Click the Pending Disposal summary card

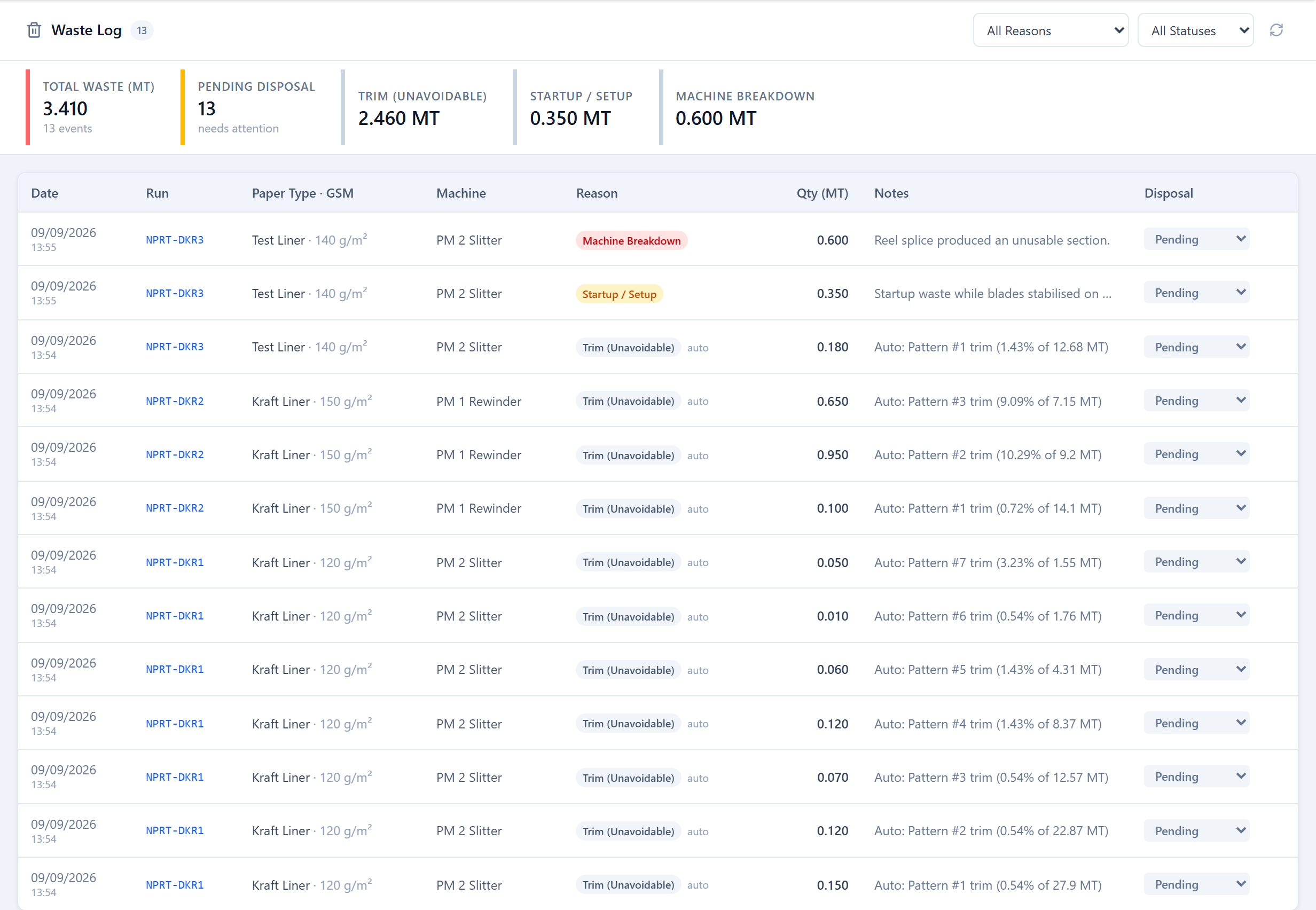click(251, 107)
